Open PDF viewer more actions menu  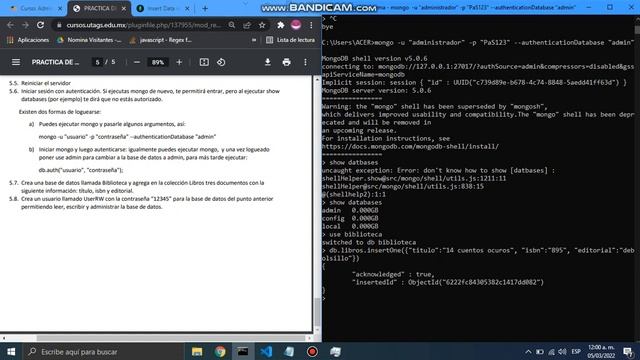coord(305,62)
